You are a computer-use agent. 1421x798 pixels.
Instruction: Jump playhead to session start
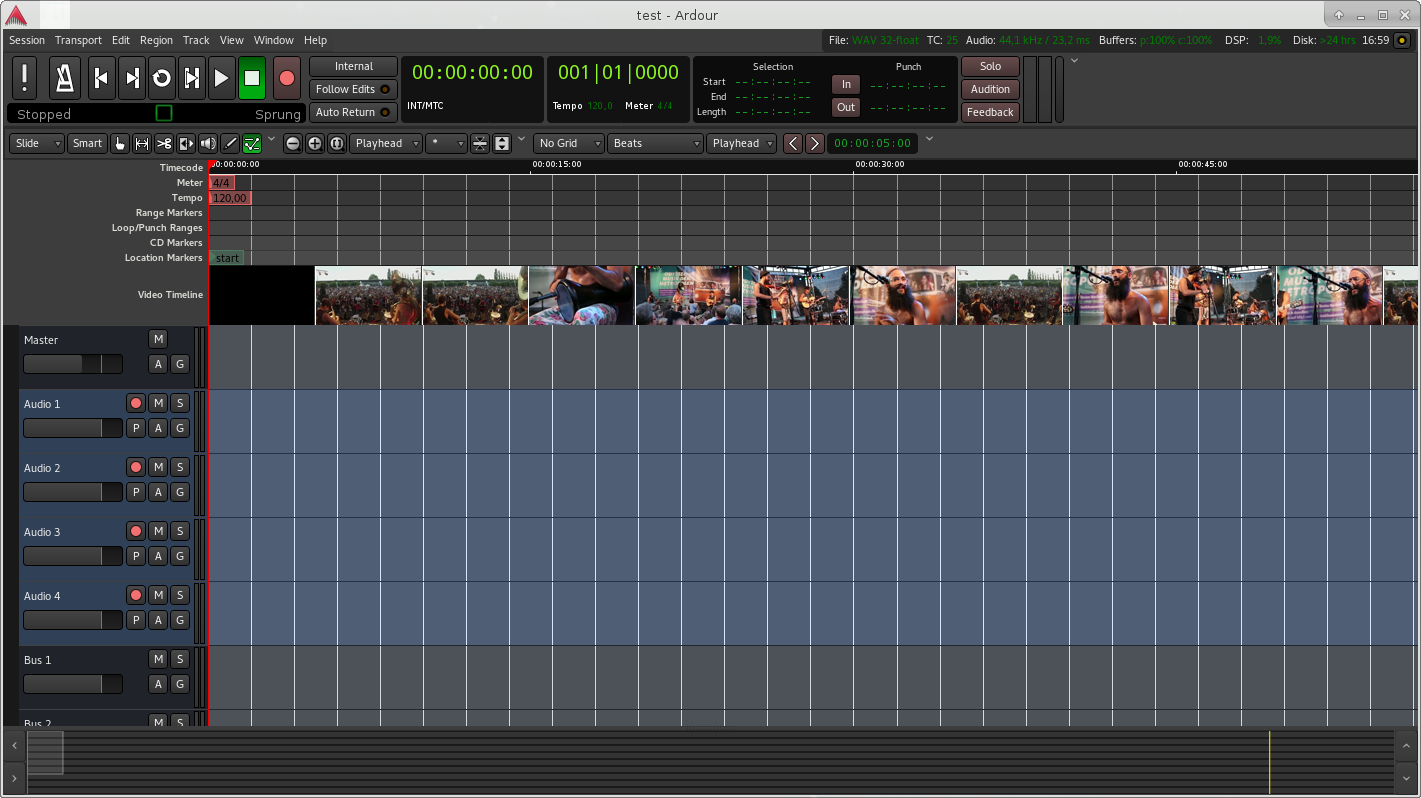pos(101,78)
